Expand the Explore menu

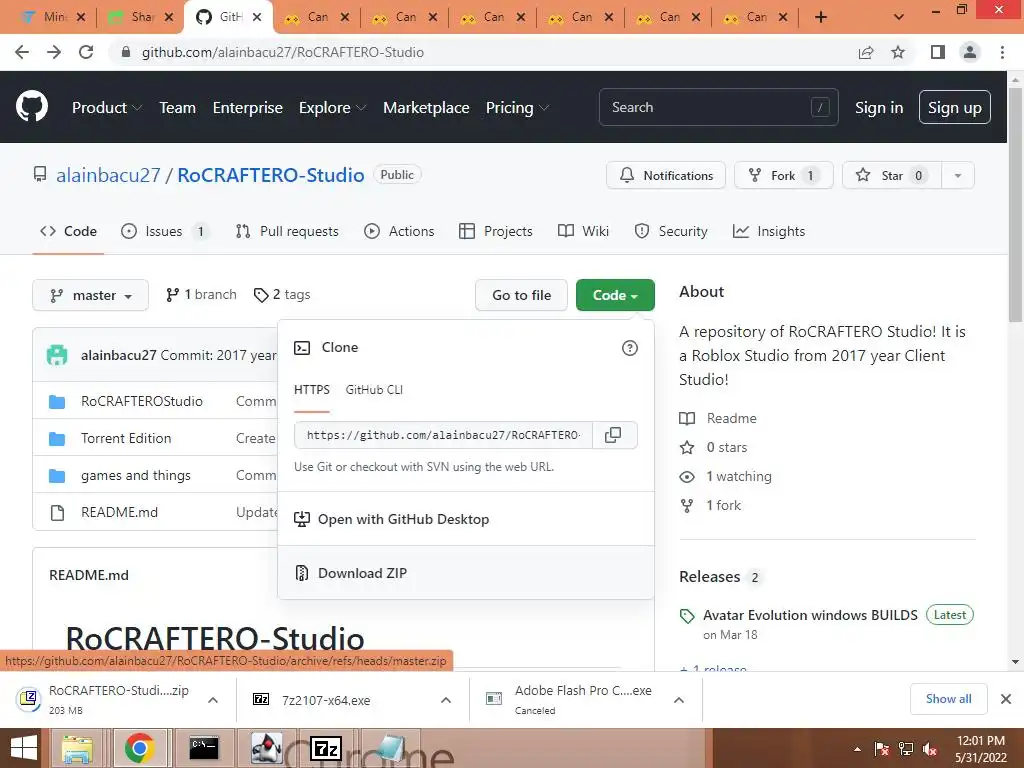pyautogui.click(x=332, y=108)
